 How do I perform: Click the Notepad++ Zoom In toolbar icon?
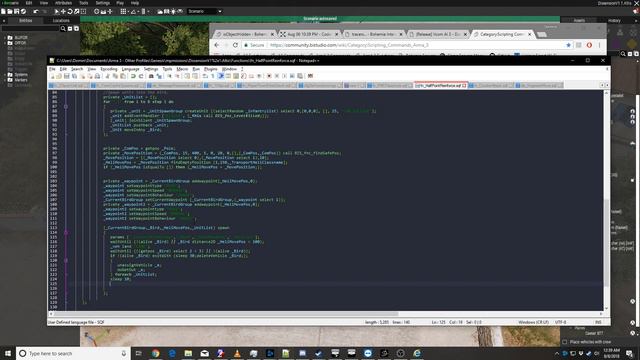(x=169, y=76)
